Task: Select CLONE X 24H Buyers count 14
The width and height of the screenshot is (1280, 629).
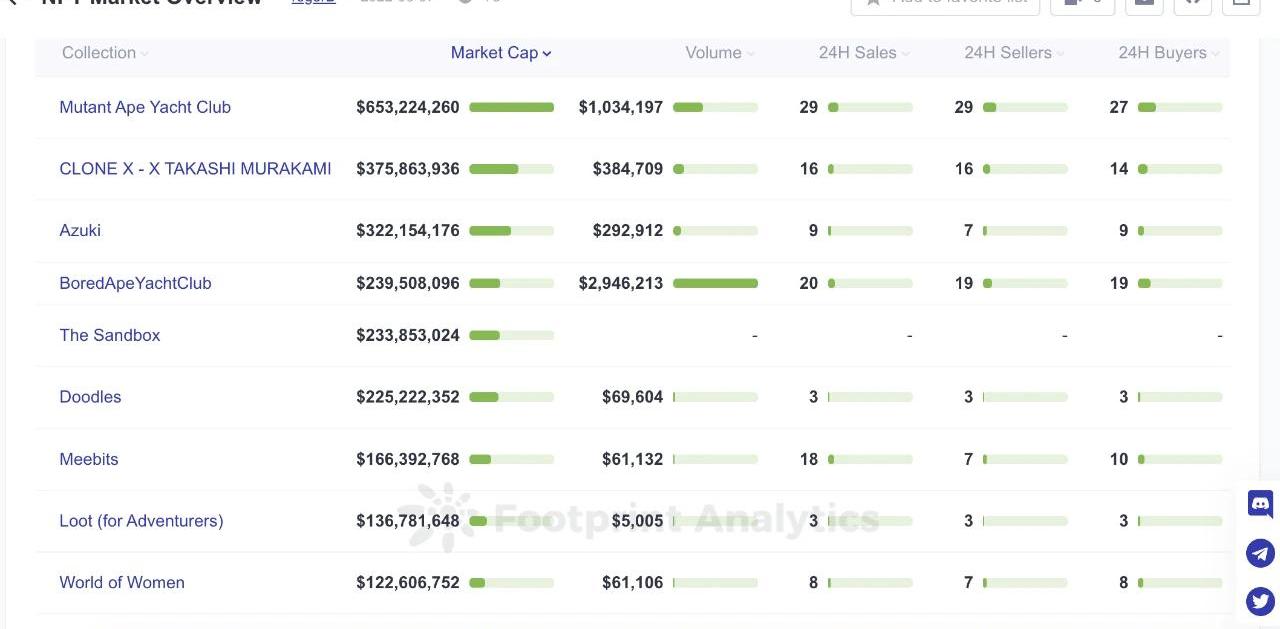Action: (x=1119, y=169)
